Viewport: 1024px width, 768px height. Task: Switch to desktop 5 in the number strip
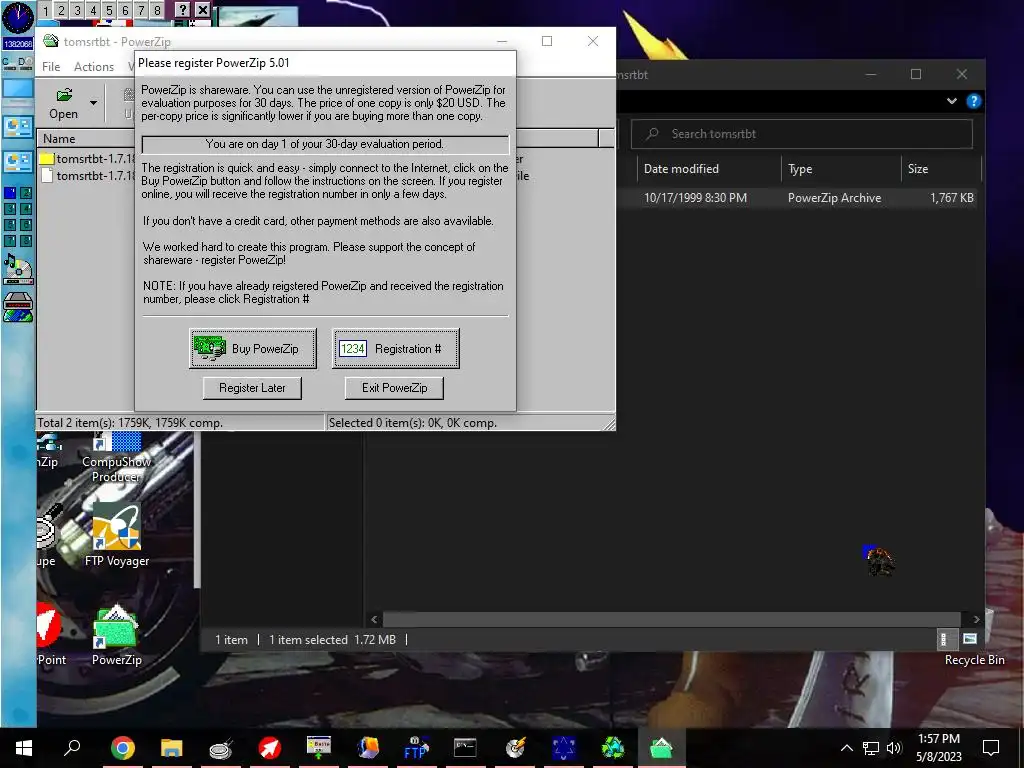tap(109, 10)
